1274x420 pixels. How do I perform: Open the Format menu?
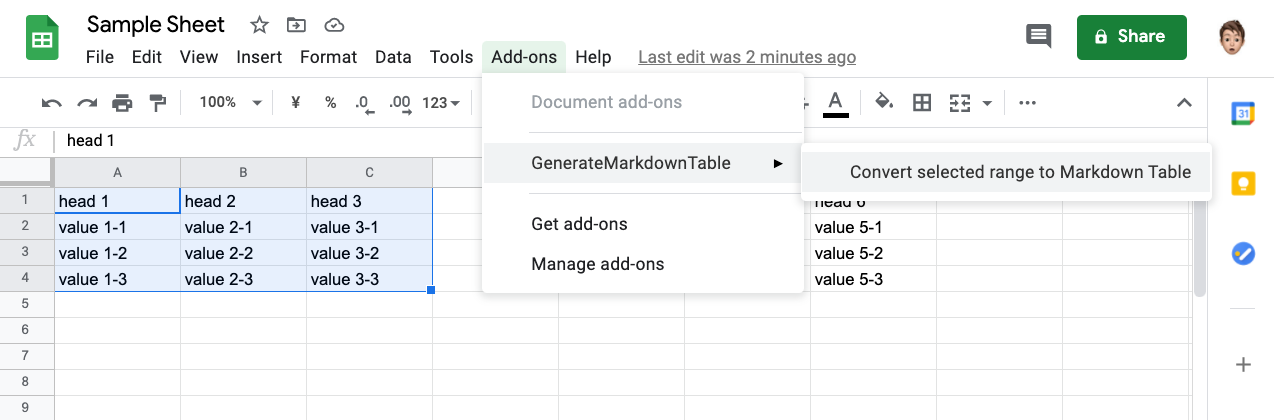[328, 57]
